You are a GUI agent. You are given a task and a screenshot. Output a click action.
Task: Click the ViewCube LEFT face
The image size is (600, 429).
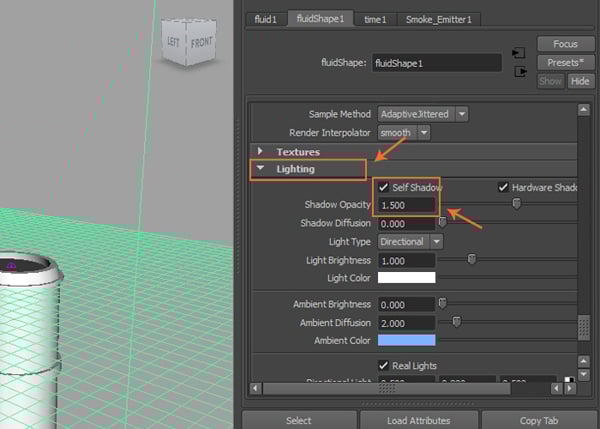point(173,41)
